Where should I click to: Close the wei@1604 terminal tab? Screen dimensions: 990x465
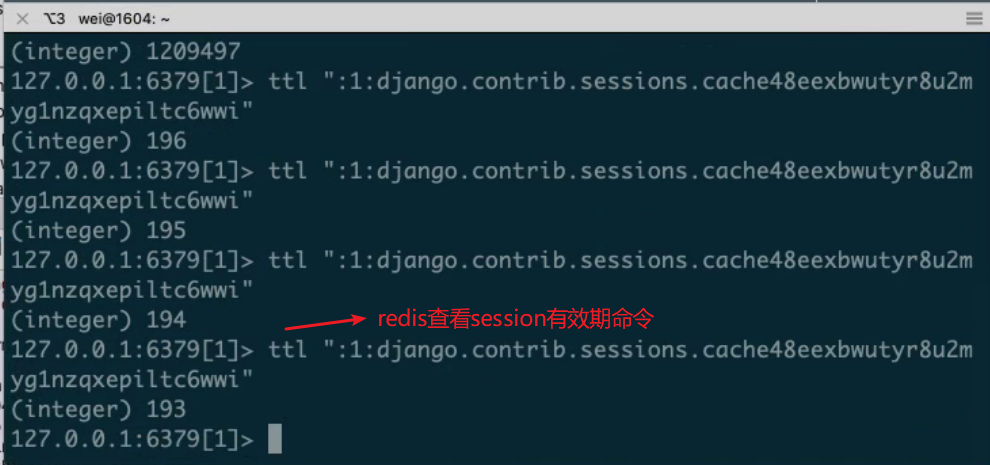(23, 19)
